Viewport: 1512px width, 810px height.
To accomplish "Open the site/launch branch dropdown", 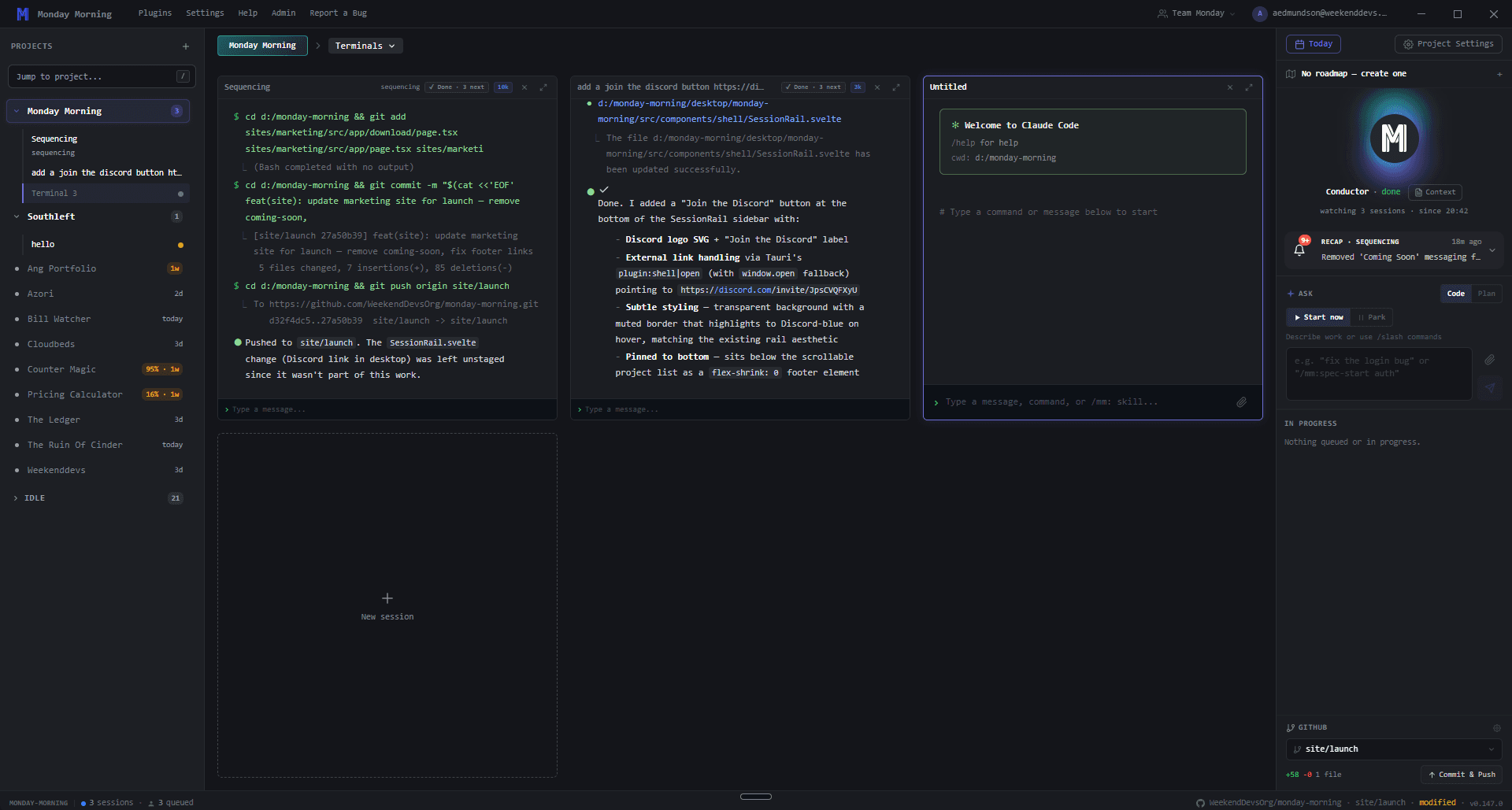I will pyautogui.click(x=1394, y=749).
